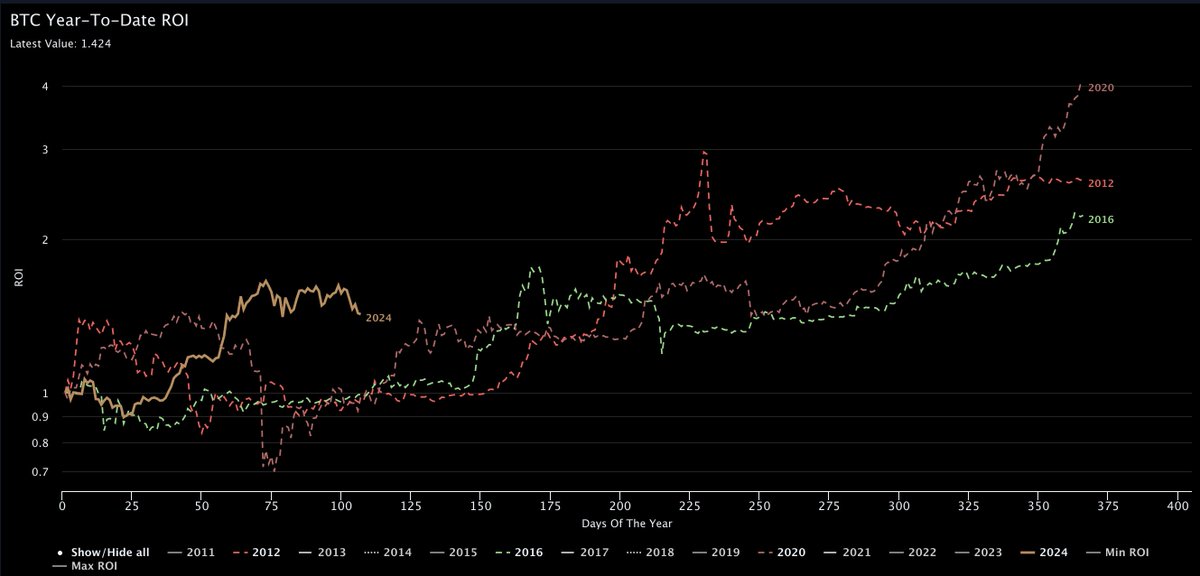Toggle the 2023 legend entry
Screen dimensions: 1200x576
coord(981,551)
